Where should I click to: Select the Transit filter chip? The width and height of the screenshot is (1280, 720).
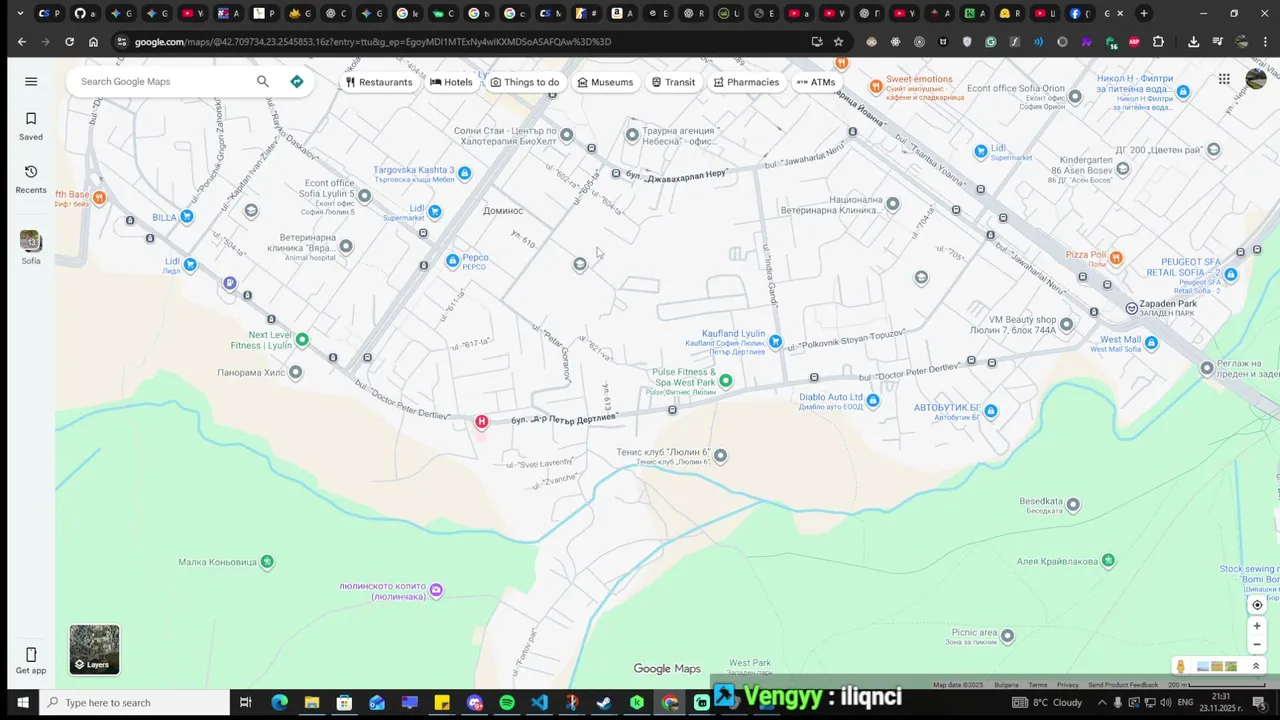[673, 82]
